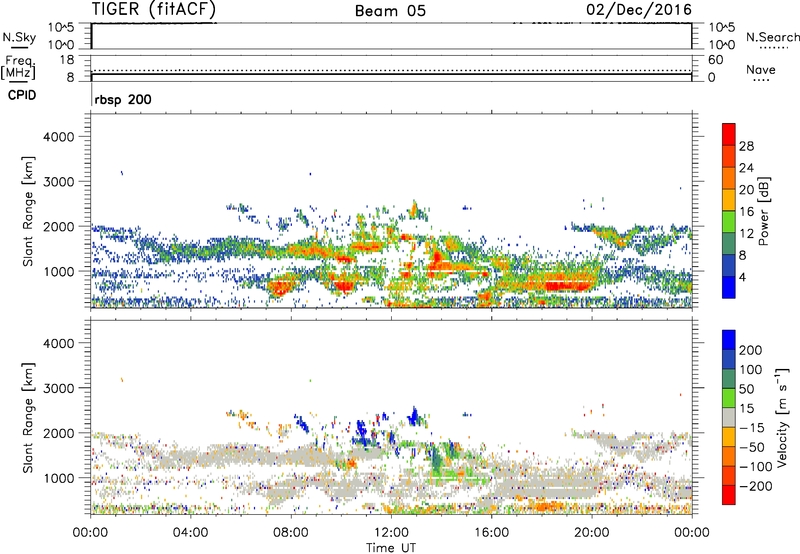Click the '200' velocity colorbar label
The image size is (800, 554).
751,350
